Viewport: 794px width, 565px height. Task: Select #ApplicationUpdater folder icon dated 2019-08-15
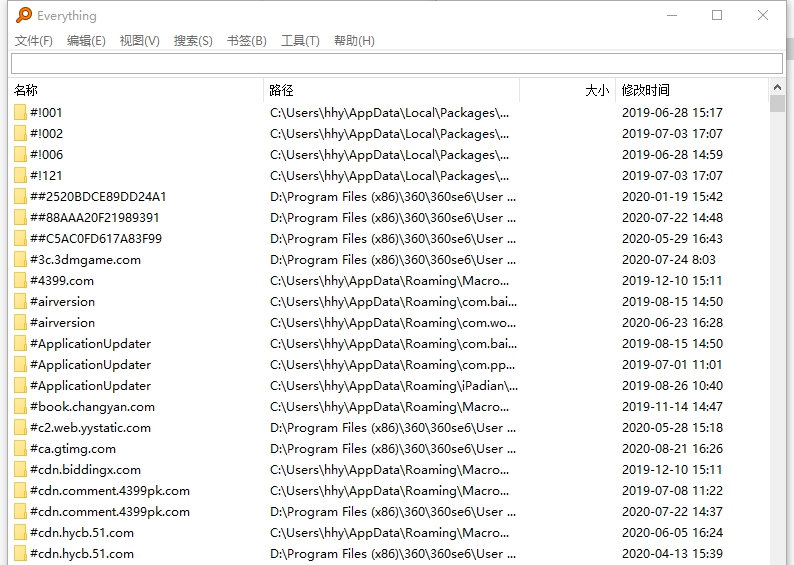tap(20, 344)
